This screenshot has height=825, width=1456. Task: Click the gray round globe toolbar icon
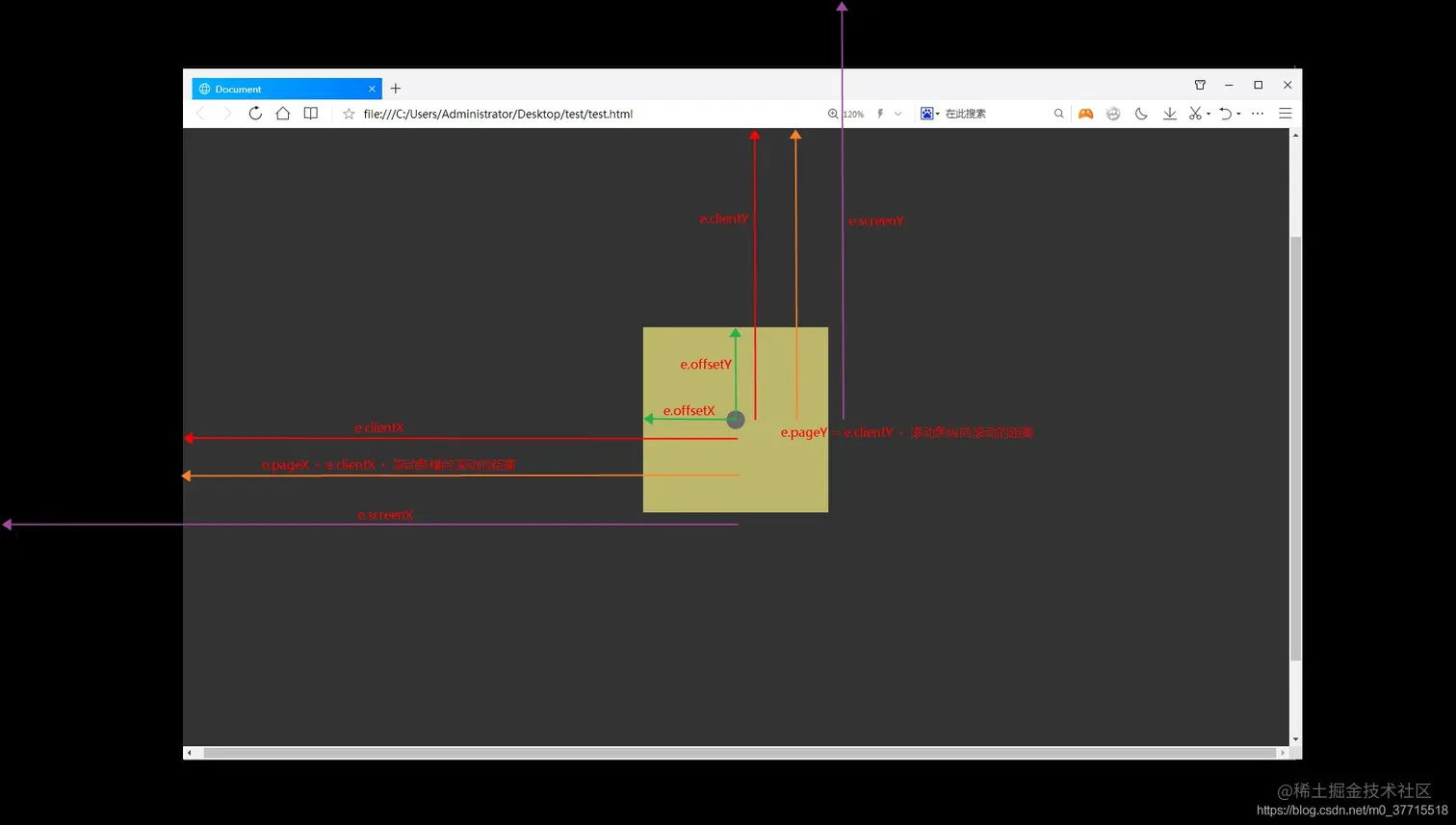coord(1113,114)
